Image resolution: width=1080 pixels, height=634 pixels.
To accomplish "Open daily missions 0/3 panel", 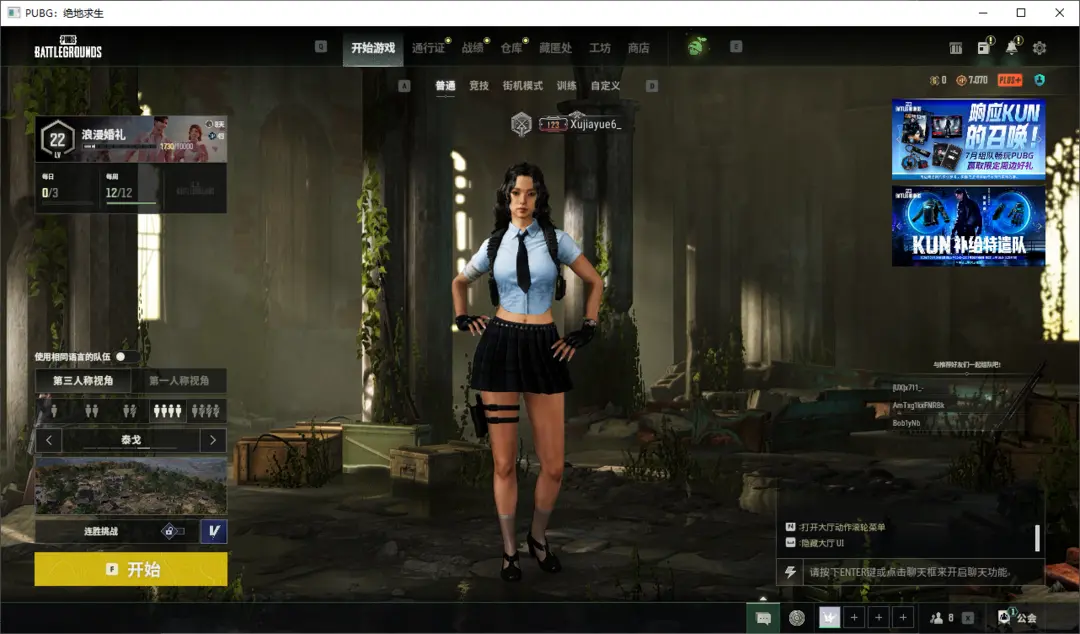I will point(66,187).
